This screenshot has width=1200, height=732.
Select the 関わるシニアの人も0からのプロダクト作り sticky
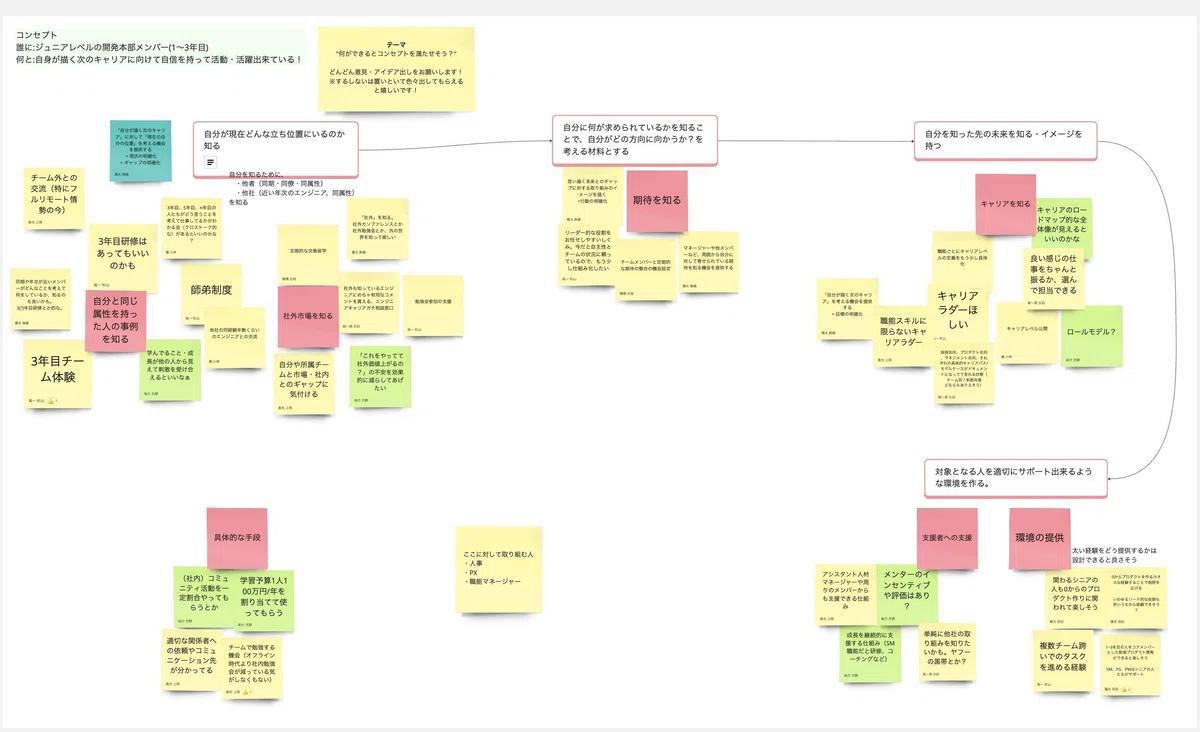[1074, 598]
